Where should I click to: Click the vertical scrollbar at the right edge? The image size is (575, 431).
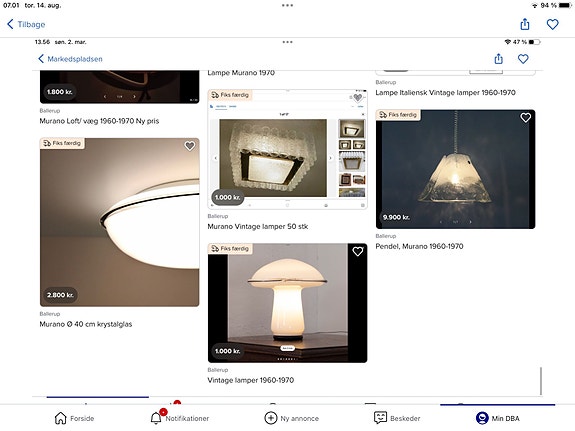541,381
